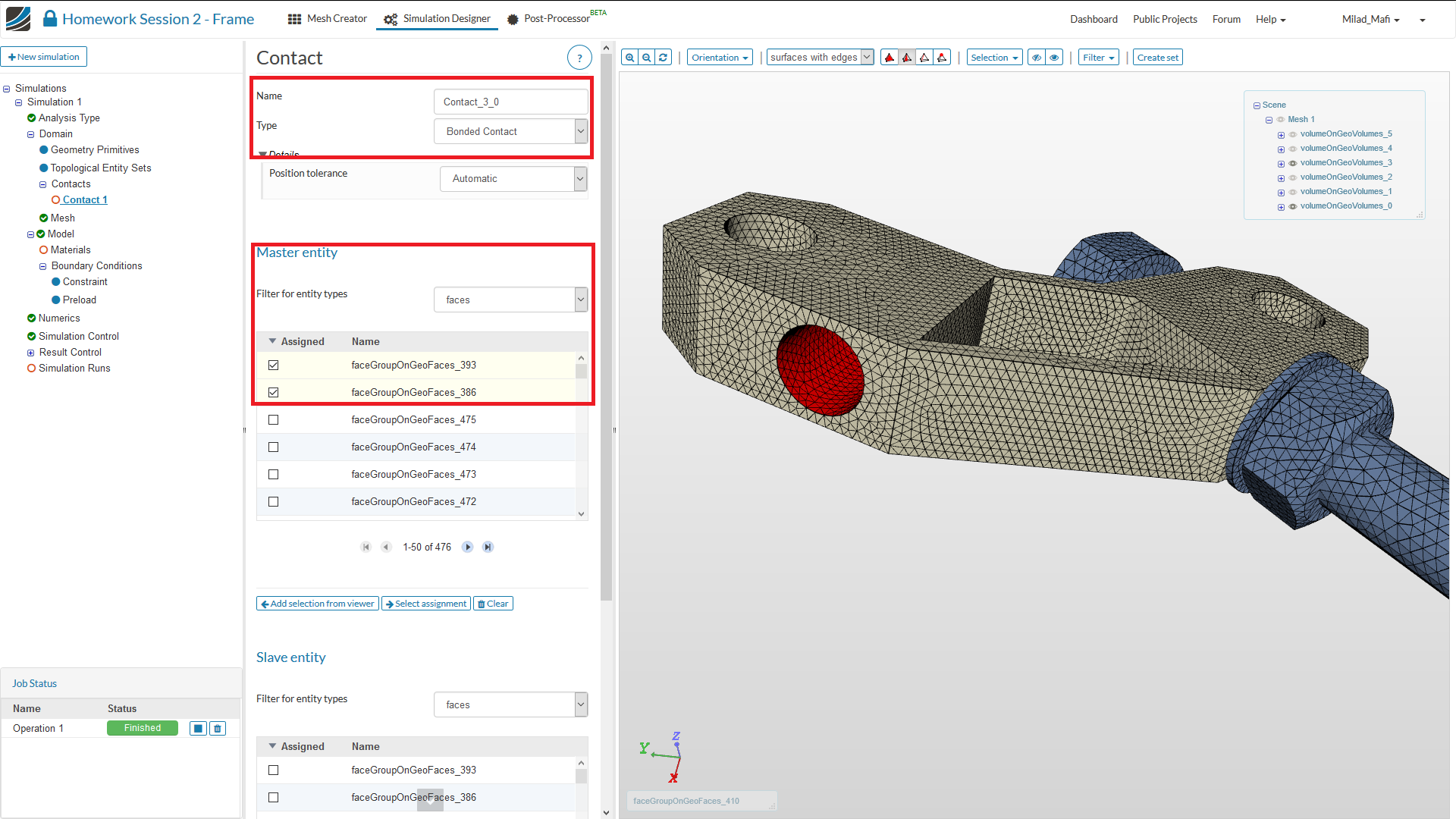
Task: Reset the viewer with refresh icon
Action: coord(664,58)
